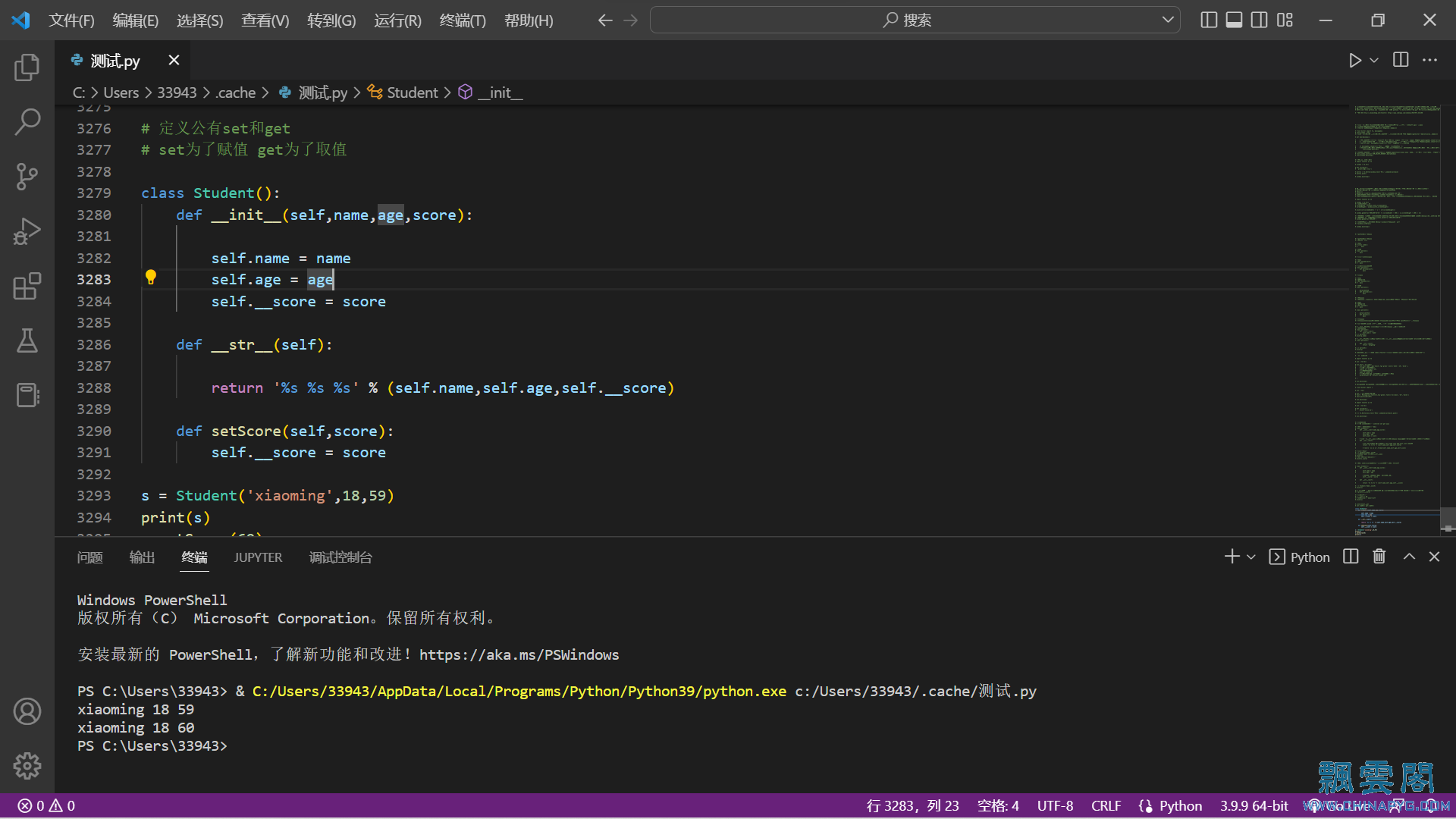Open .cache folder breadcrumb
Image resolution: width=1456 pixels, height=819 pixels.
[236, 93]
